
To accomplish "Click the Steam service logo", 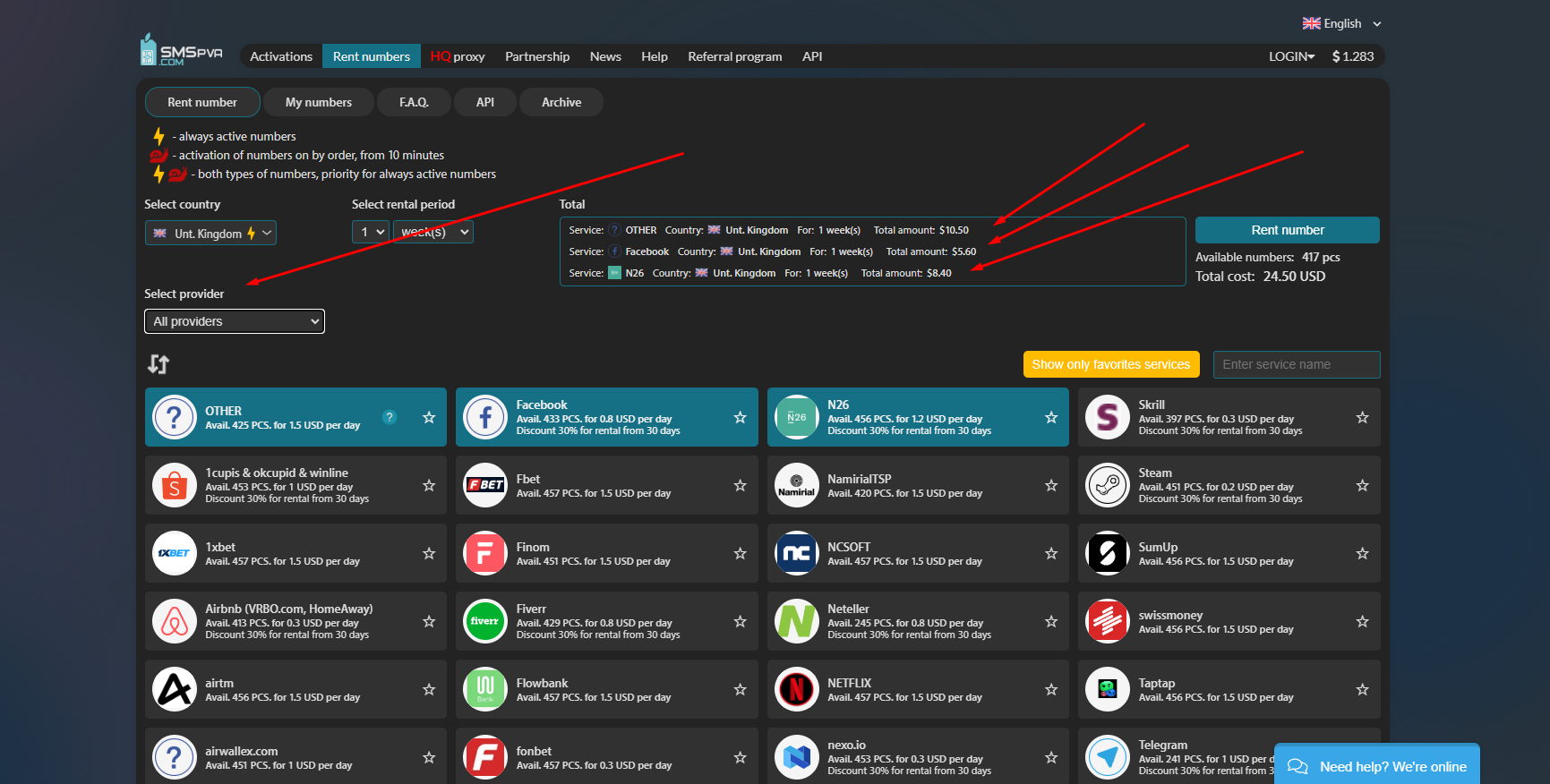I will tap(1108, 485).
